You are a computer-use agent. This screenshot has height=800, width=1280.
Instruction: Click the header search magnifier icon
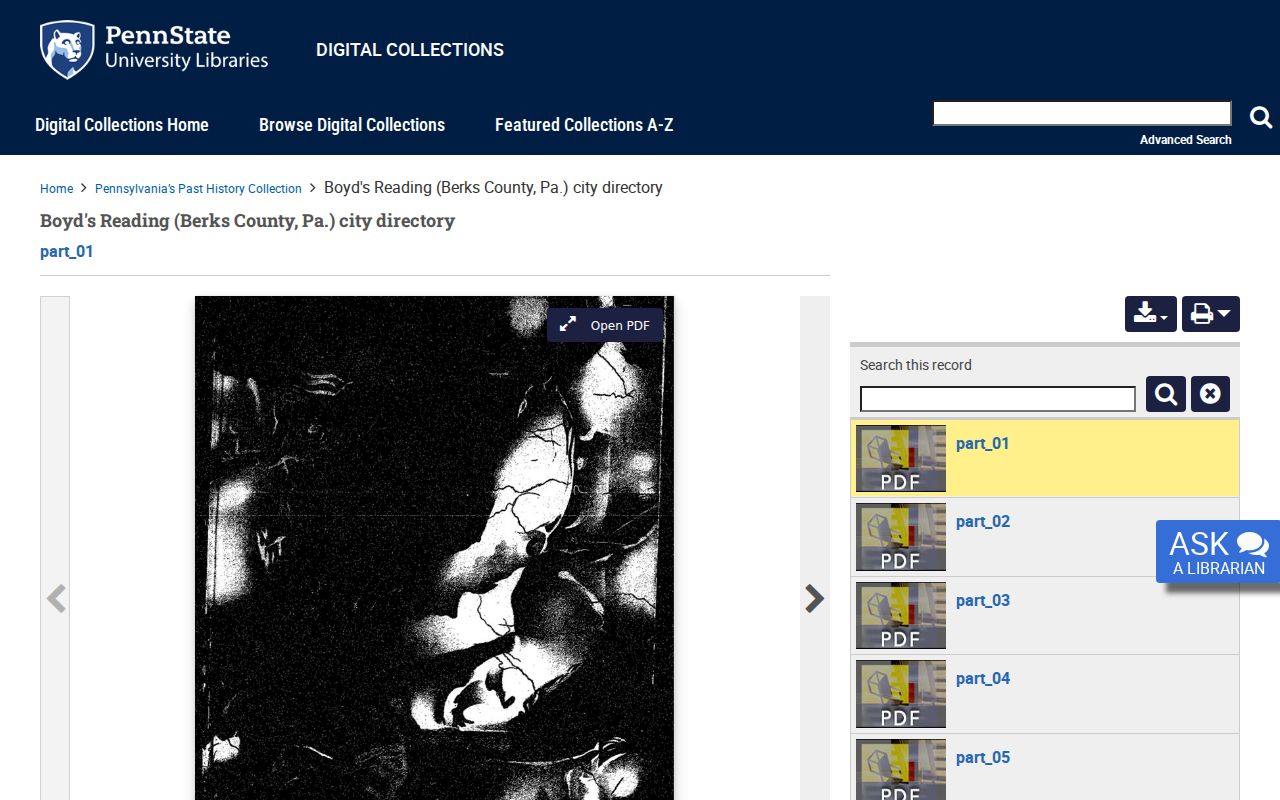click(1261, 117)
